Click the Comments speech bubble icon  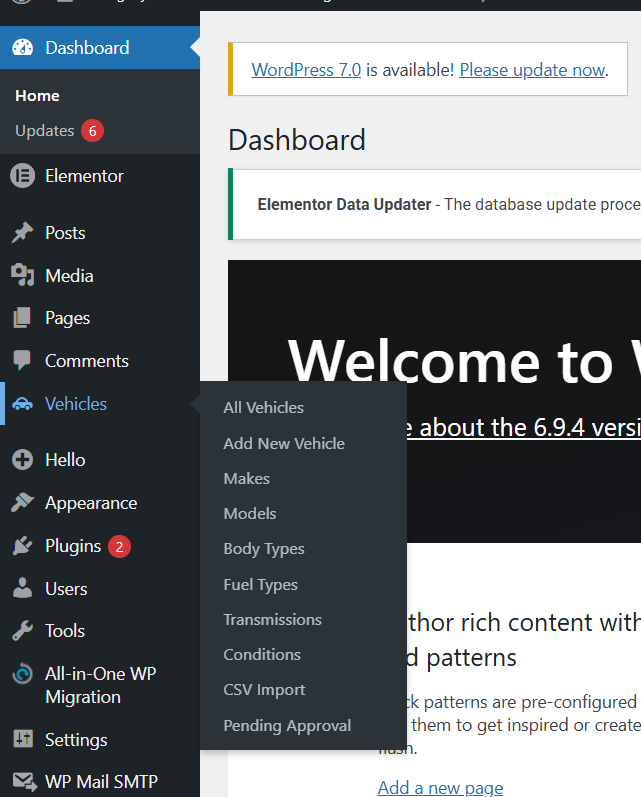pyautogui.click(x=22, y=360)
